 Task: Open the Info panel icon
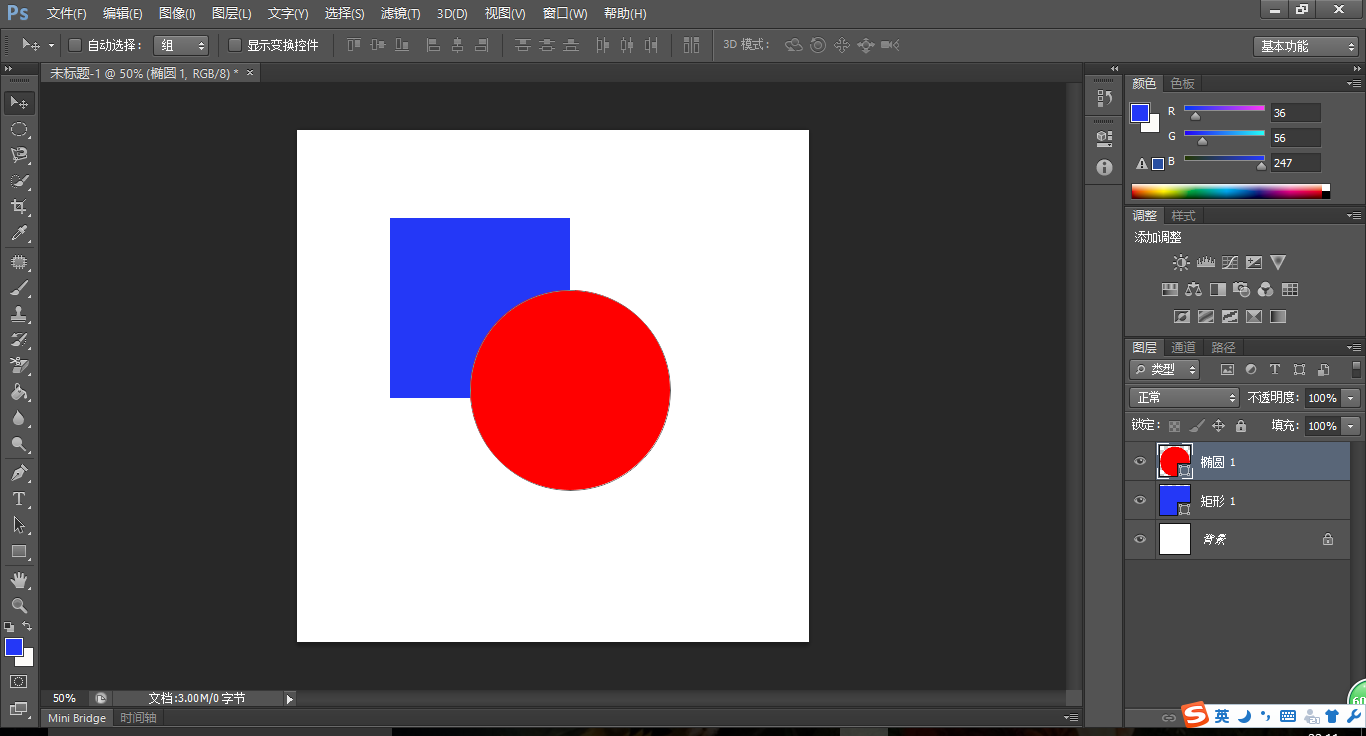pos(1104,167)
